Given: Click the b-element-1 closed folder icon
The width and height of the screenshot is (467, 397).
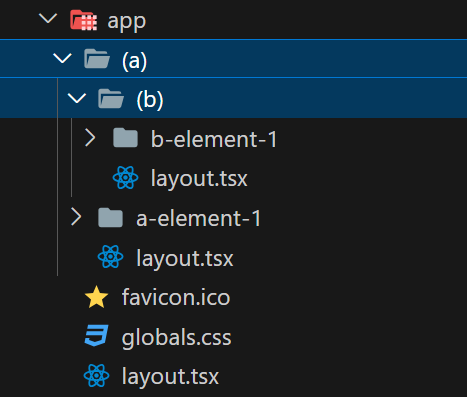Looking at the screenshot, I should [125, 138].
